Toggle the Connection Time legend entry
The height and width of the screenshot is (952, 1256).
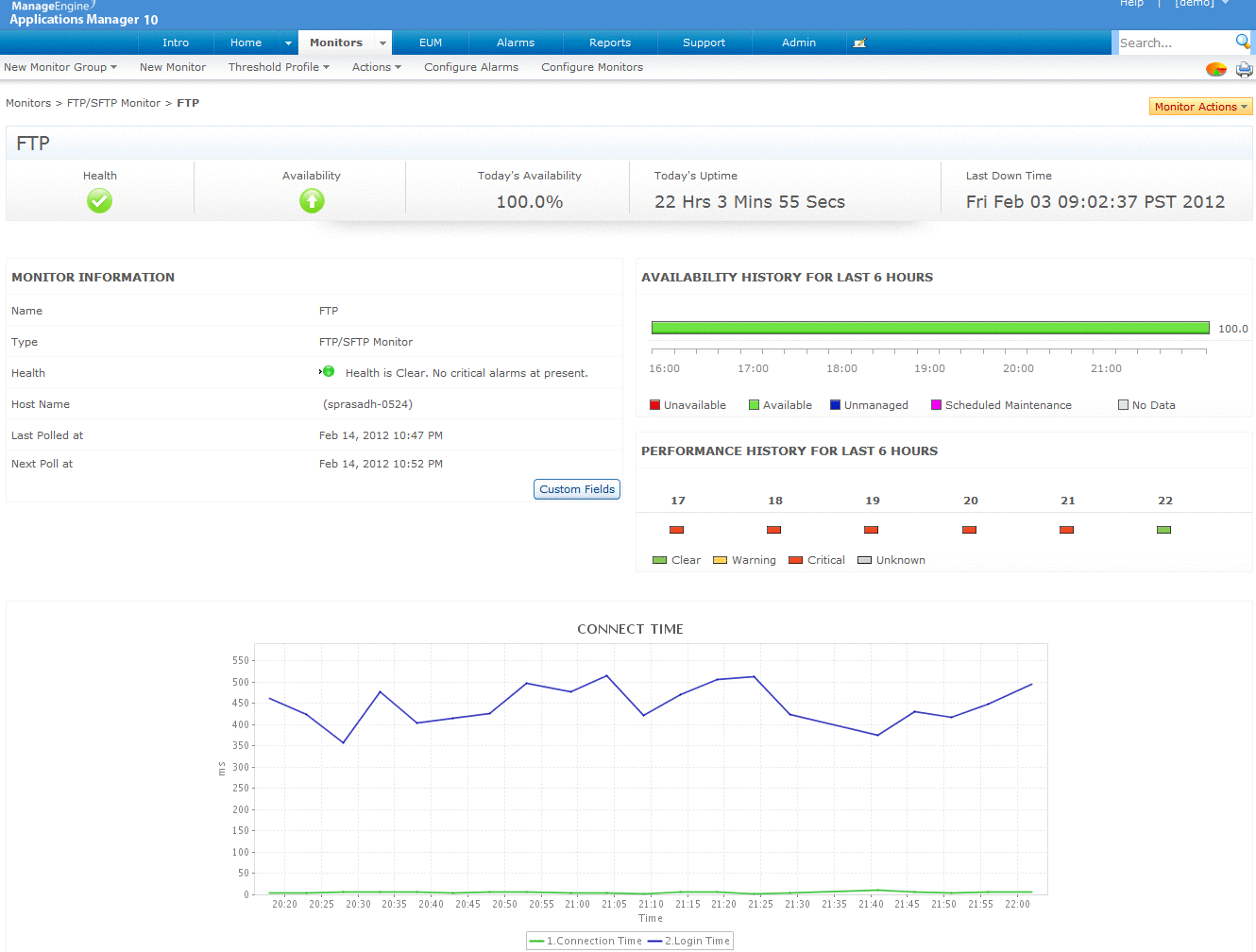pyautogui.click(x=586, y=941)
